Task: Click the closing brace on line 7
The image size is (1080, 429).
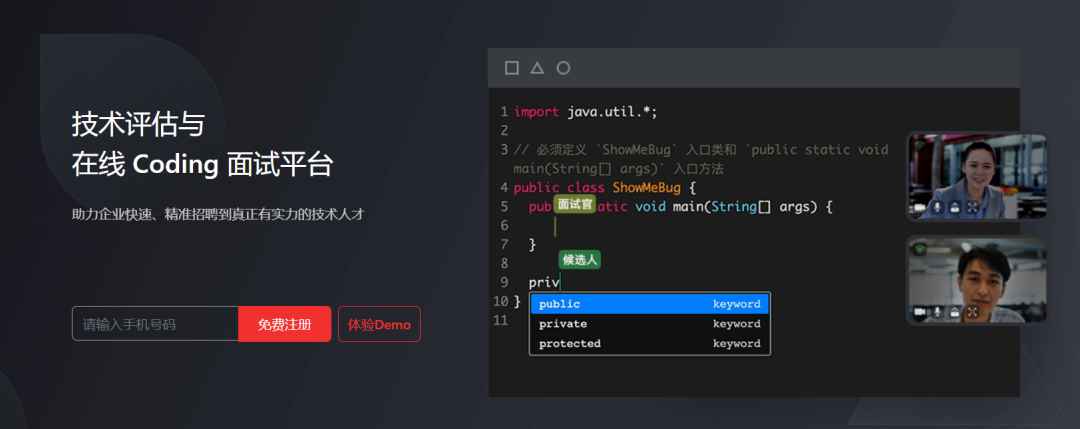Action: point(532,244)
